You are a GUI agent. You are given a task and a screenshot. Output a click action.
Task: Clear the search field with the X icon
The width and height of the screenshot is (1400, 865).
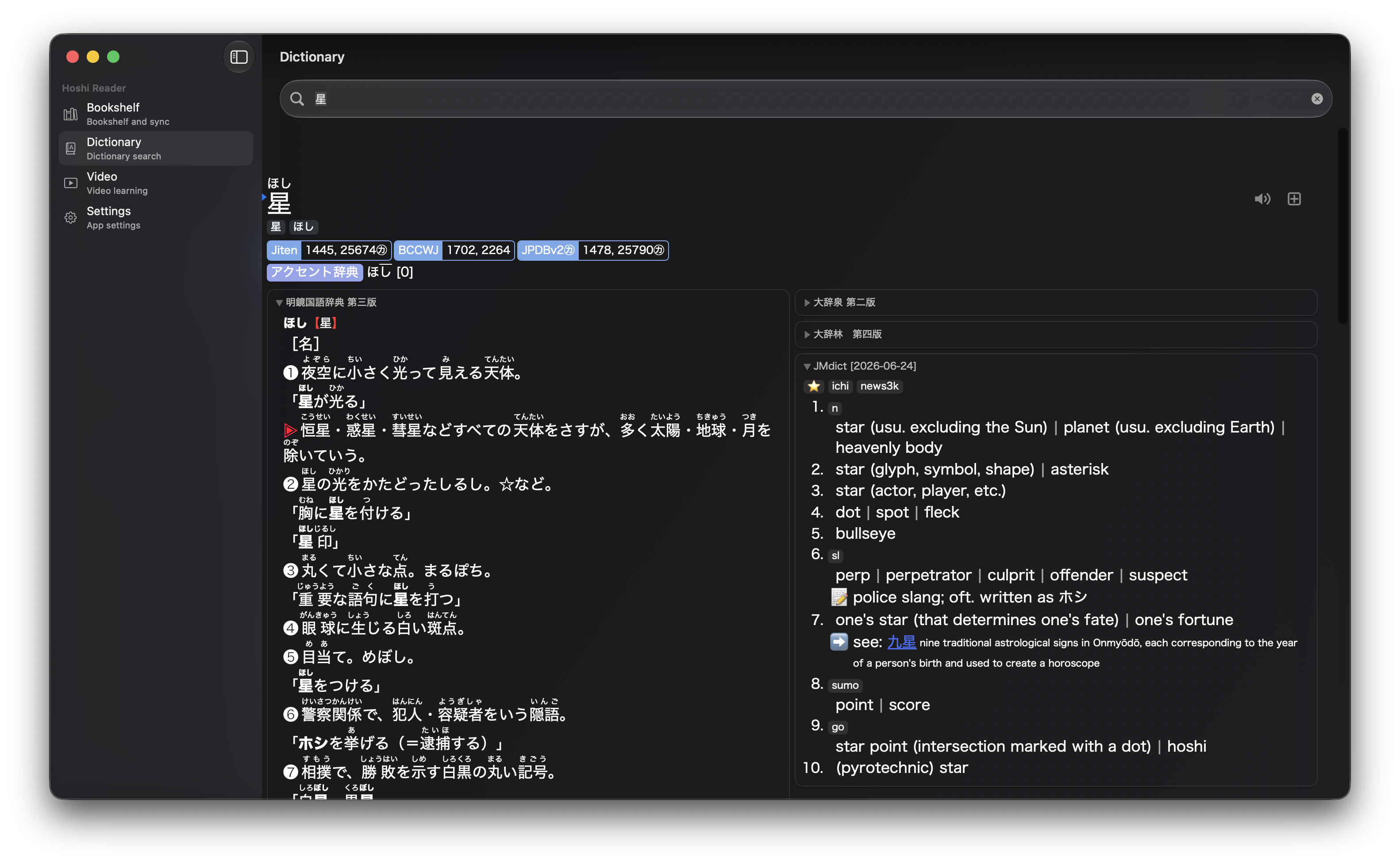click(x=1316, y=99)
